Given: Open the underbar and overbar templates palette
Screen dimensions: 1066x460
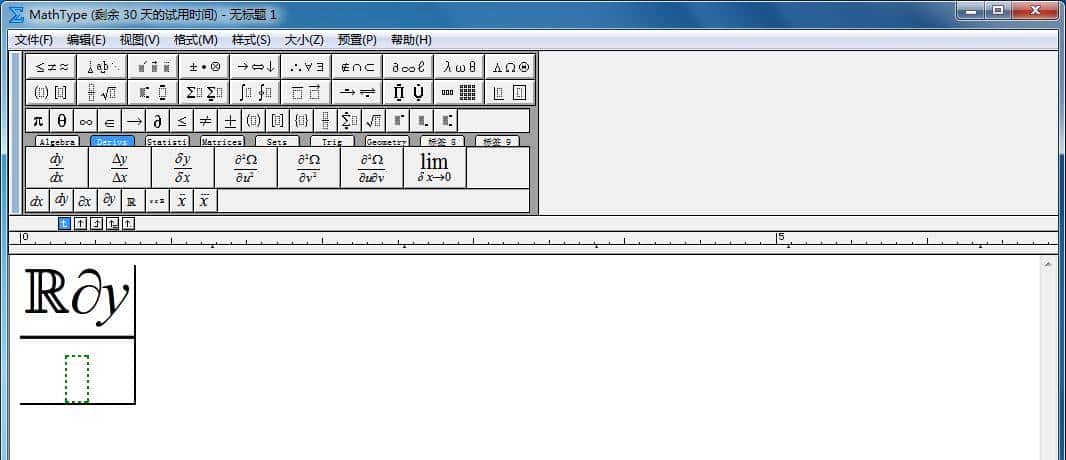Looking at the screenshot, I should (x=306, y=92).
